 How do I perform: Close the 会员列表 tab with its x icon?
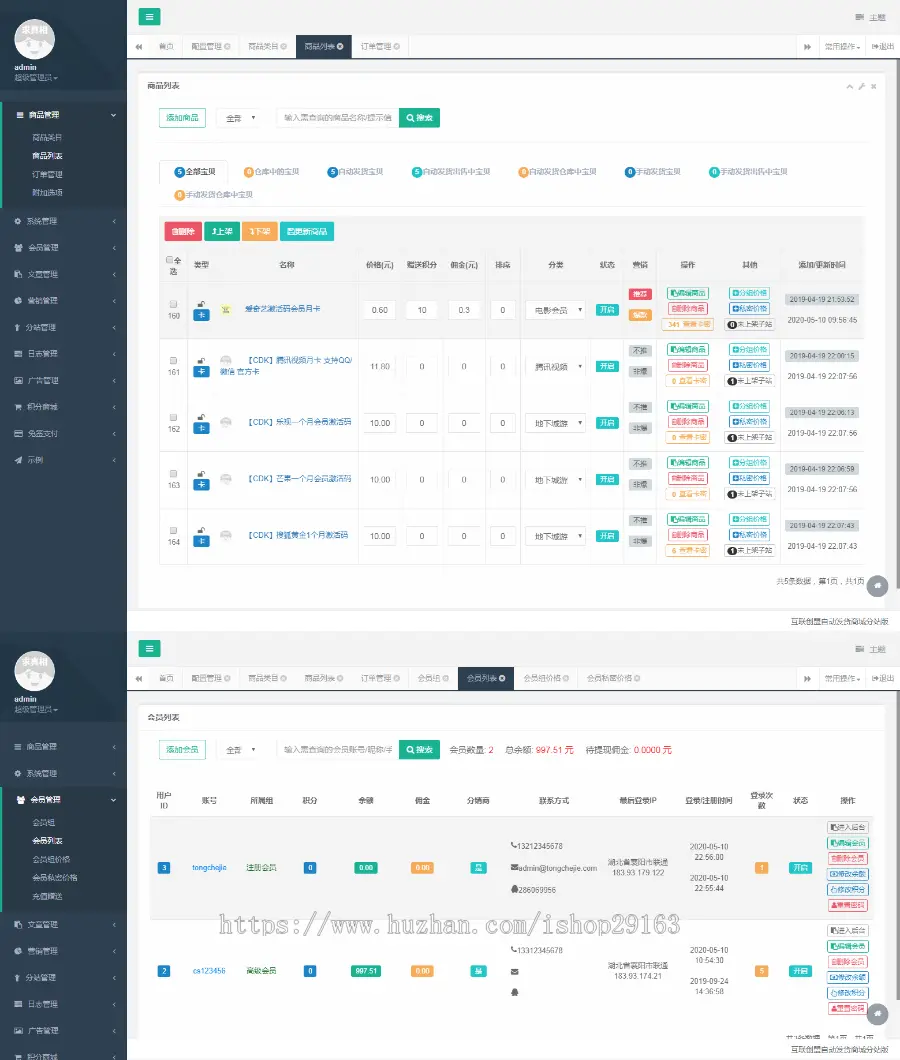(502, 678)
